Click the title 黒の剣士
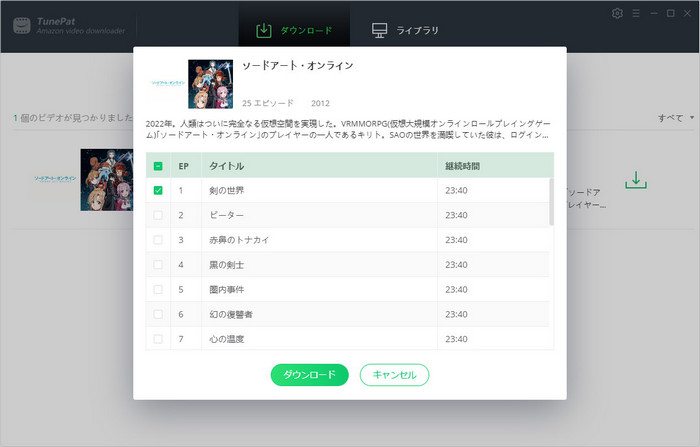Screen dimensions: 700x447 tap(227, 265)
